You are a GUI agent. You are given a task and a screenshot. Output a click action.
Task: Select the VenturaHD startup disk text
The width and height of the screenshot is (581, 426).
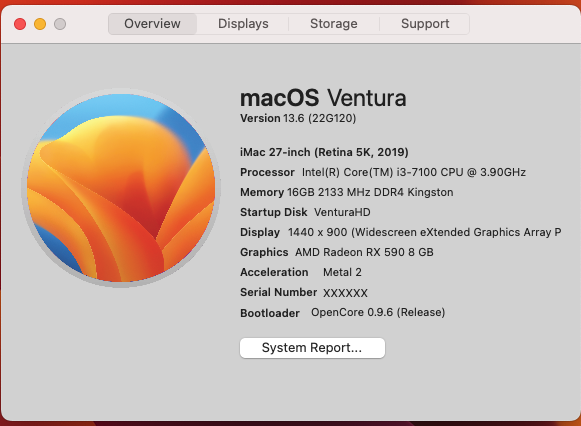tap(342, 212)
